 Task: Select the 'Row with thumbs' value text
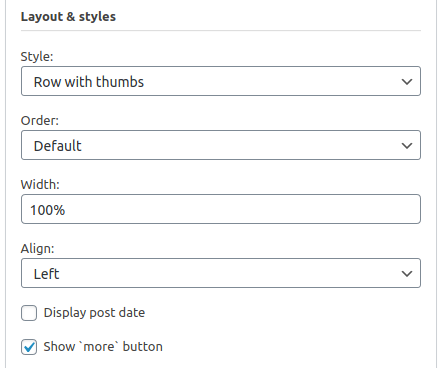[x=89, y=82]
